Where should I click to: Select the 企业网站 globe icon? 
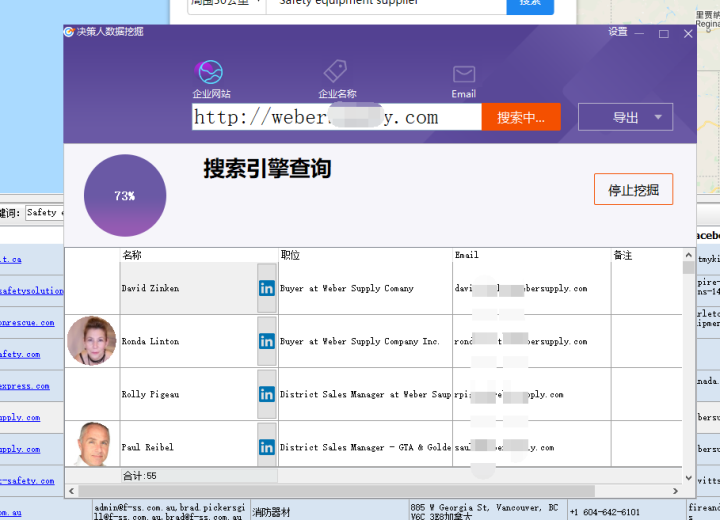click(210, 72)
